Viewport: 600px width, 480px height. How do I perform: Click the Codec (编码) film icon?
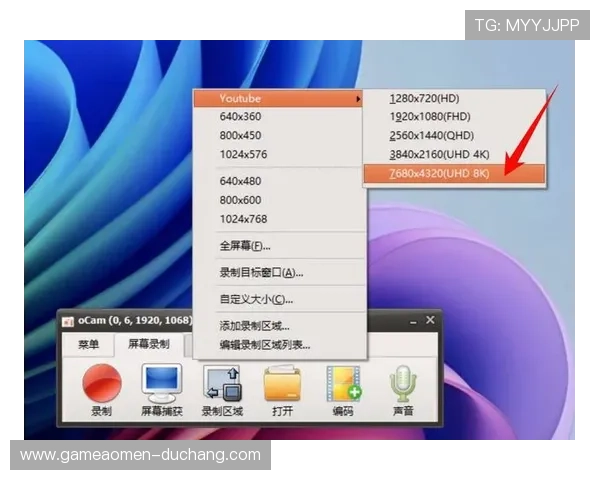343,384
